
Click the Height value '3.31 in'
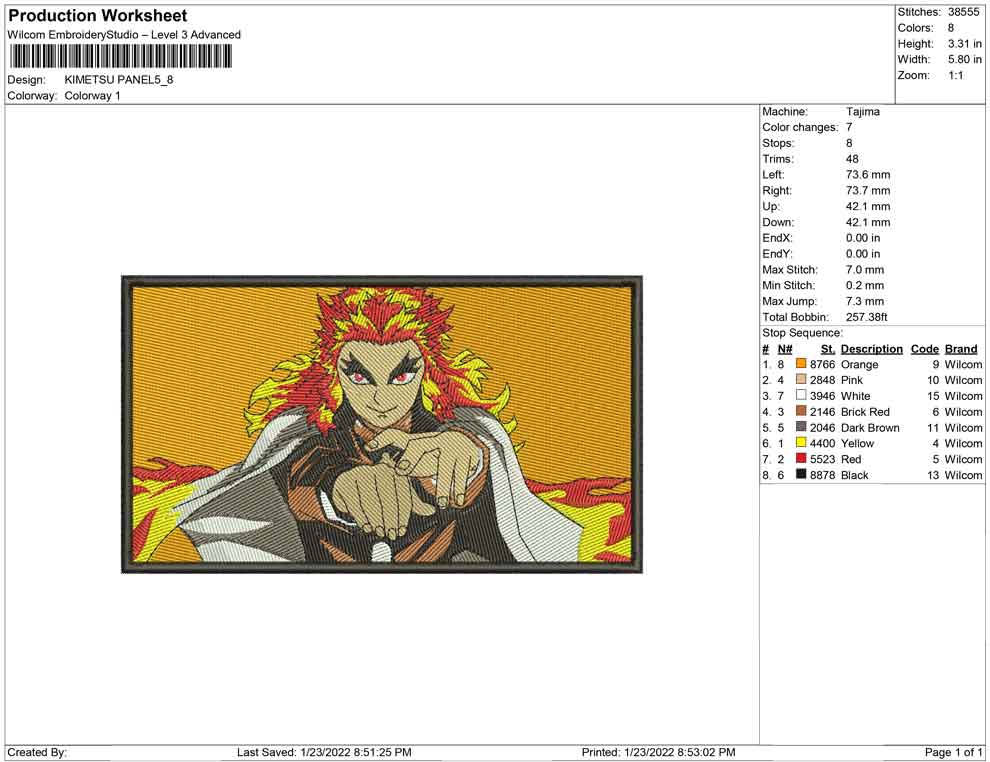pos(965,44)
